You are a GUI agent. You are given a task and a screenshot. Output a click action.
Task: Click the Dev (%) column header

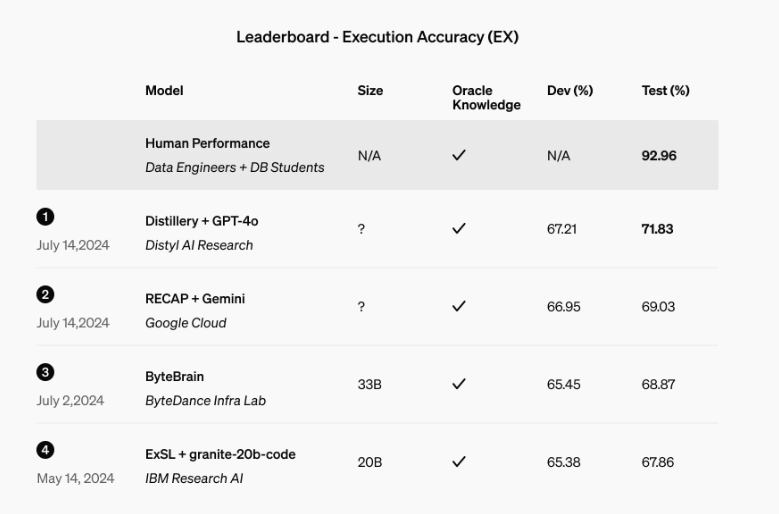point(570,91)
